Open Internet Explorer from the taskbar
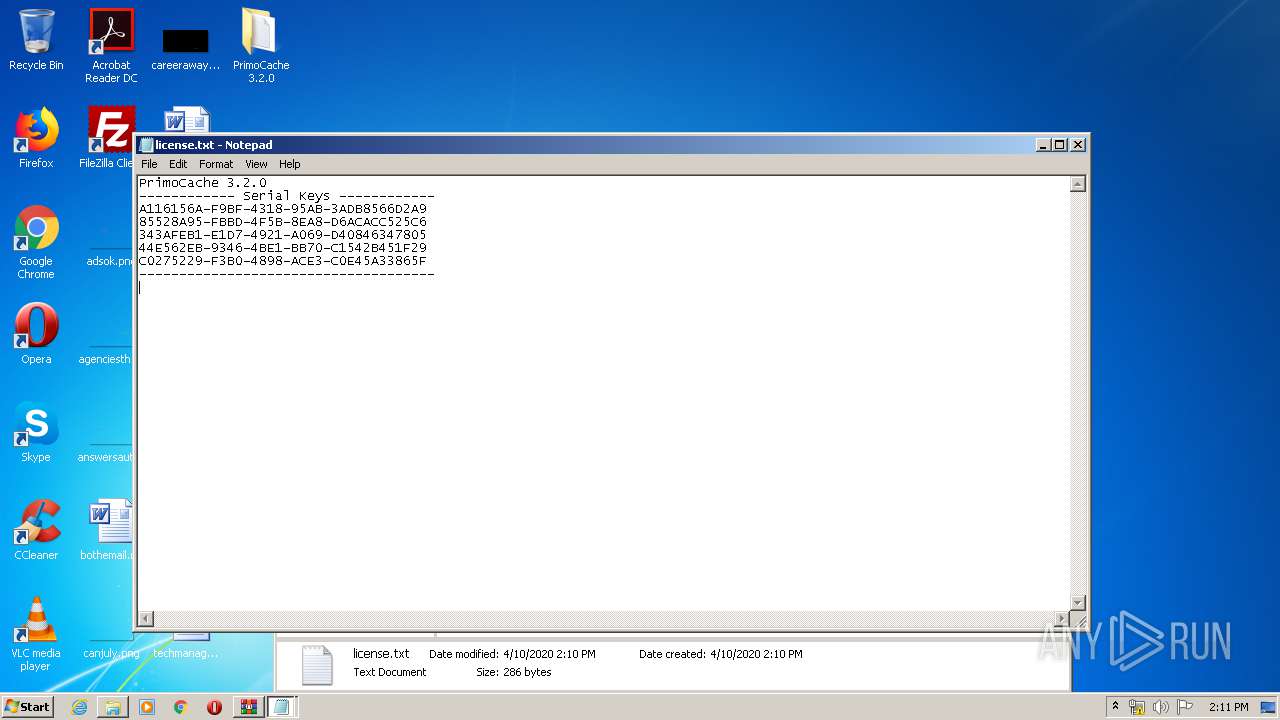This screenshot has width=1280, height=720. point(79,707)
